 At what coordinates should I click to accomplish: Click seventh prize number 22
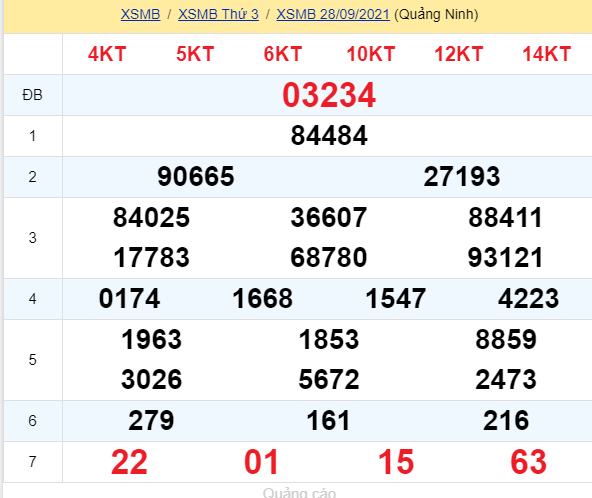click(129, 462)
